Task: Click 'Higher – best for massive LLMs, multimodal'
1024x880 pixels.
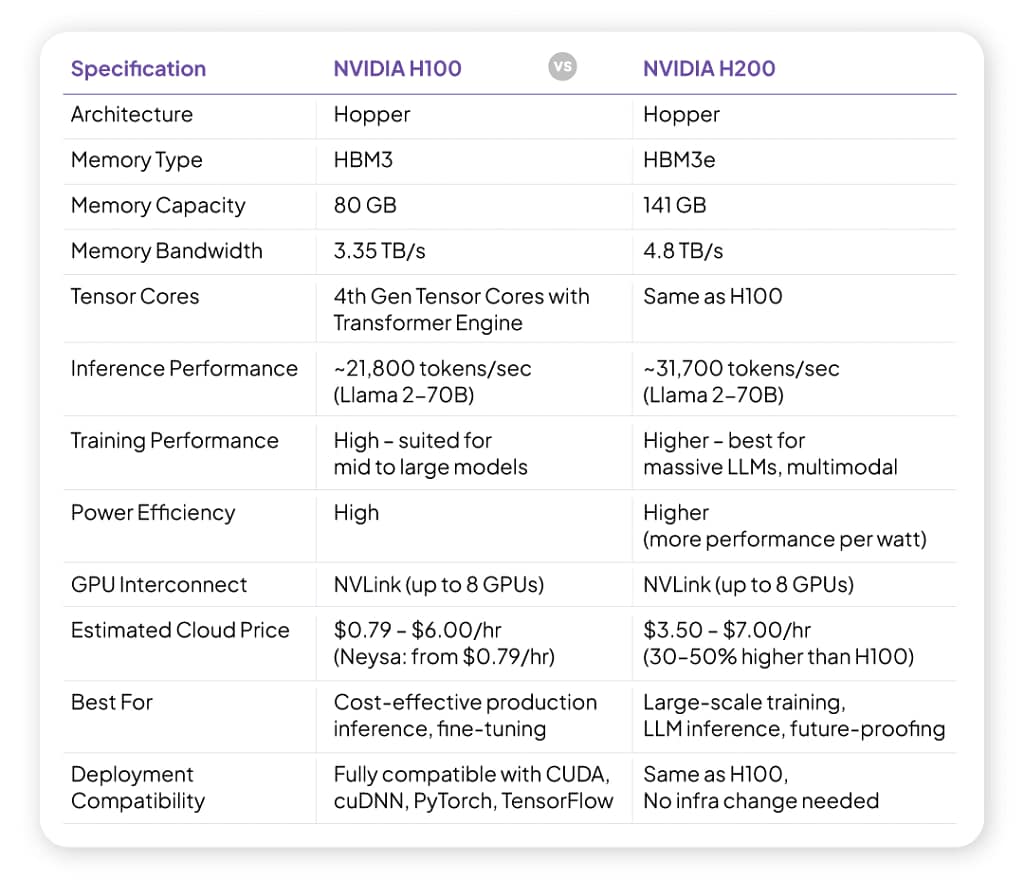Action: coord(771,454)
